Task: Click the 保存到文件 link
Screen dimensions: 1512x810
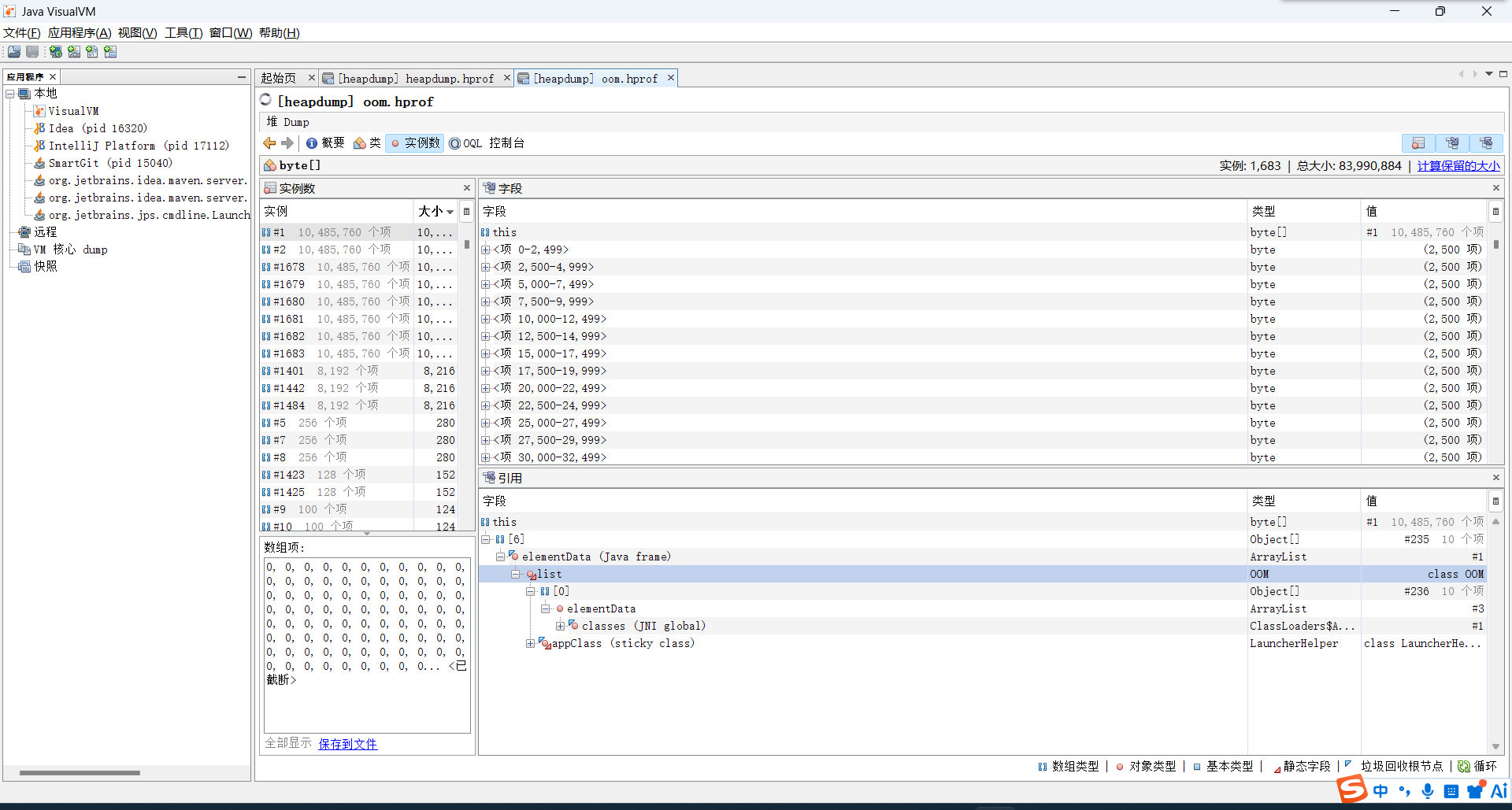Action: point(348,744)
